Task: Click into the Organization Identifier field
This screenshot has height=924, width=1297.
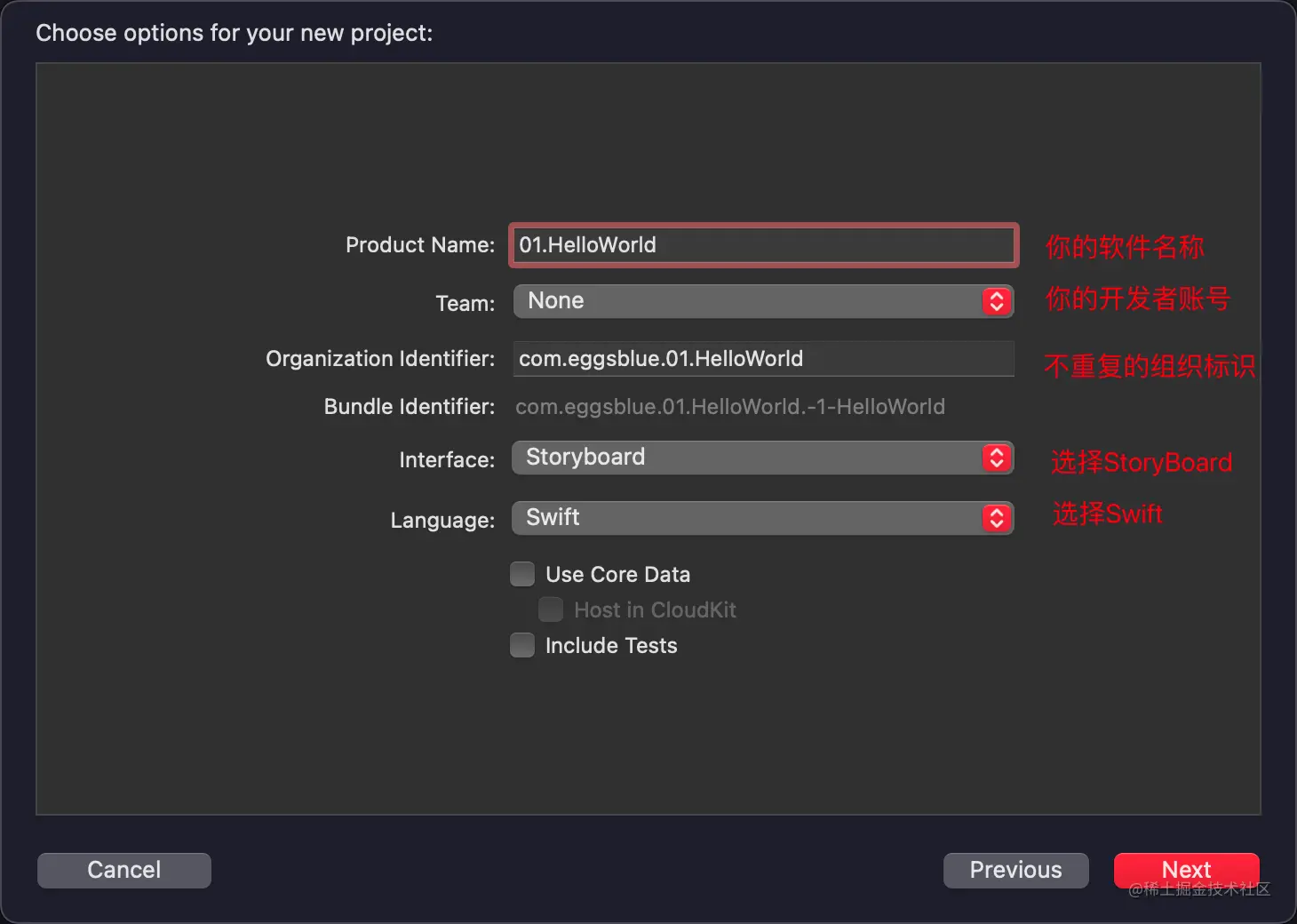Action: pos(763,358)
